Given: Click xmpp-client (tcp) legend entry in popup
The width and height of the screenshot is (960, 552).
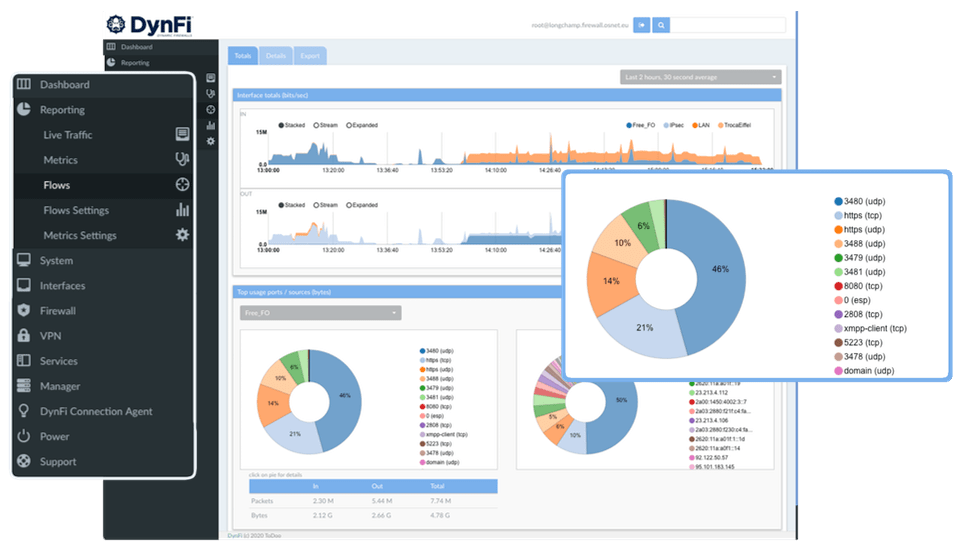Looking at the screenshot, I should point(871,328).
